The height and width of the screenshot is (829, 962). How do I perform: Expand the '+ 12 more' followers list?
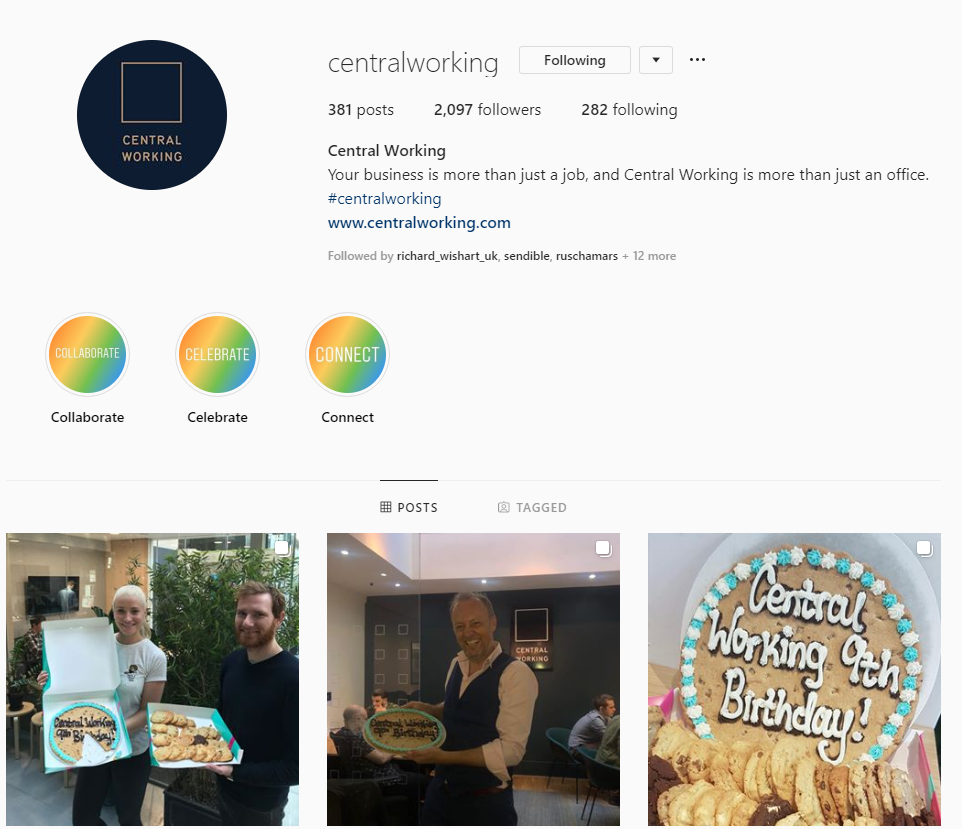(649, 256)
